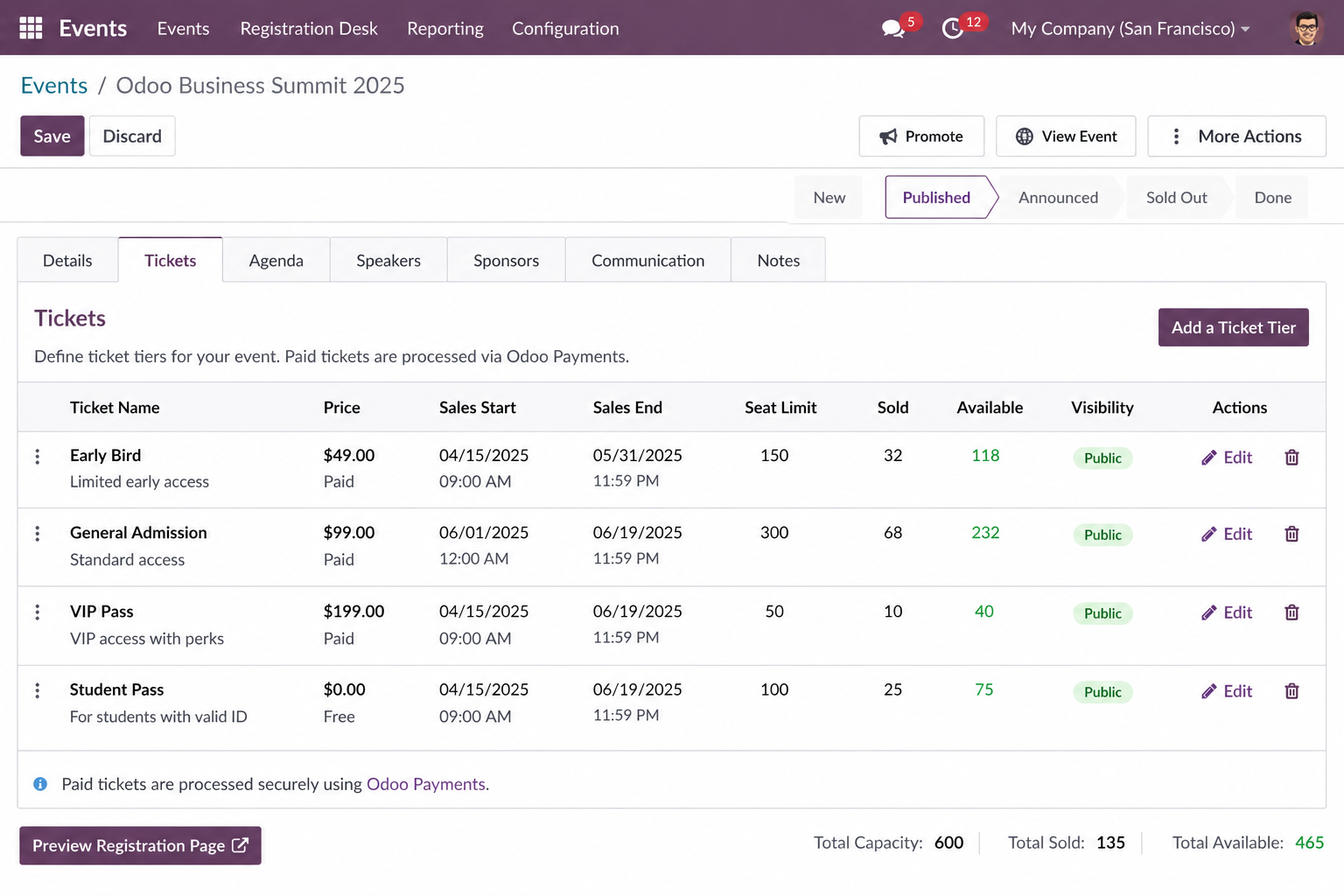Open the Reporting menu
The image size is (1344, 896).
click(x=445, y=29)
